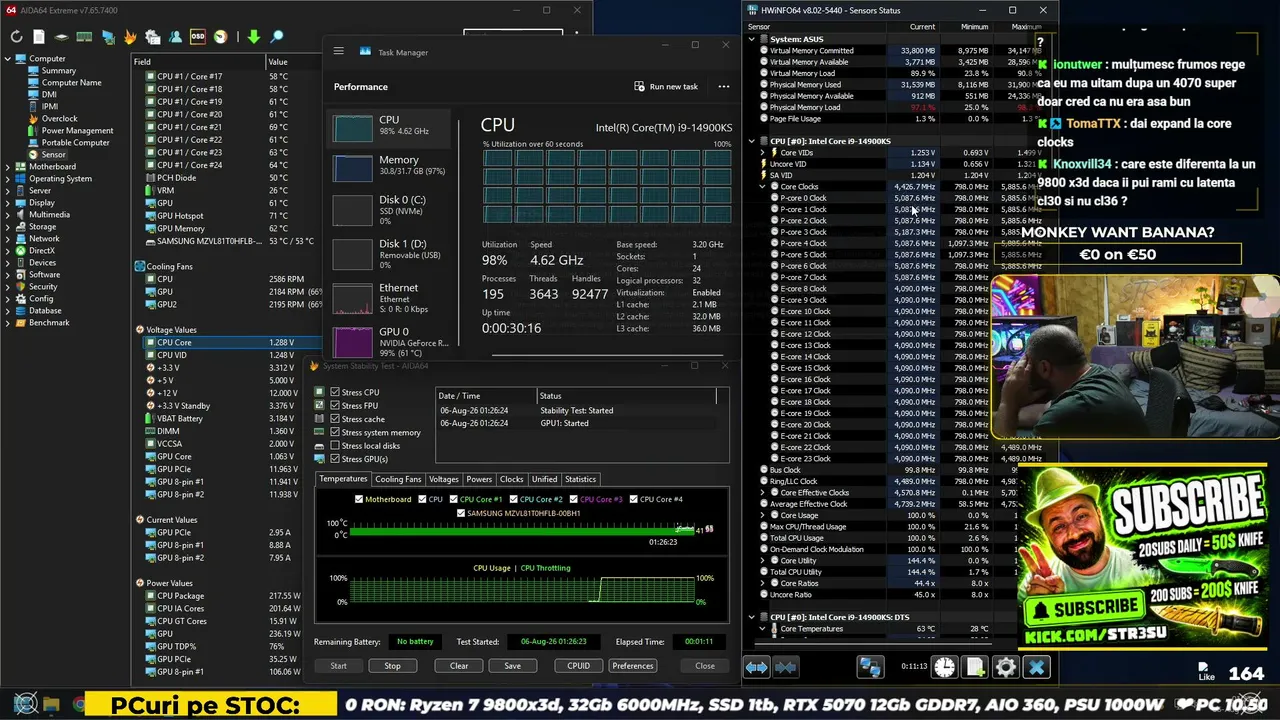Expand the Display node in AIDA64 tree

tap(8, 203)
